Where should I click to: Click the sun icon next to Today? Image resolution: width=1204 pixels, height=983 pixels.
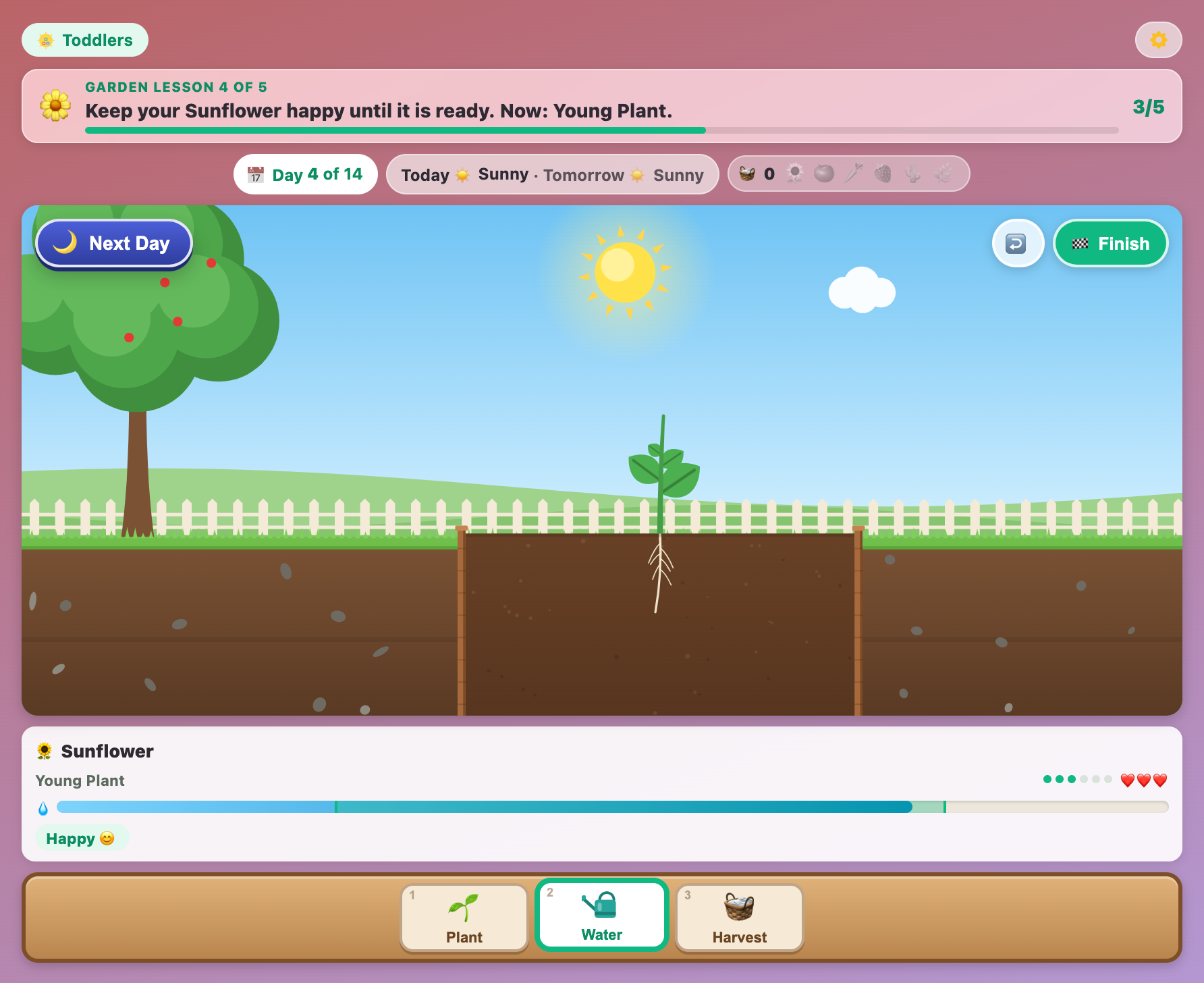[462, 175]
